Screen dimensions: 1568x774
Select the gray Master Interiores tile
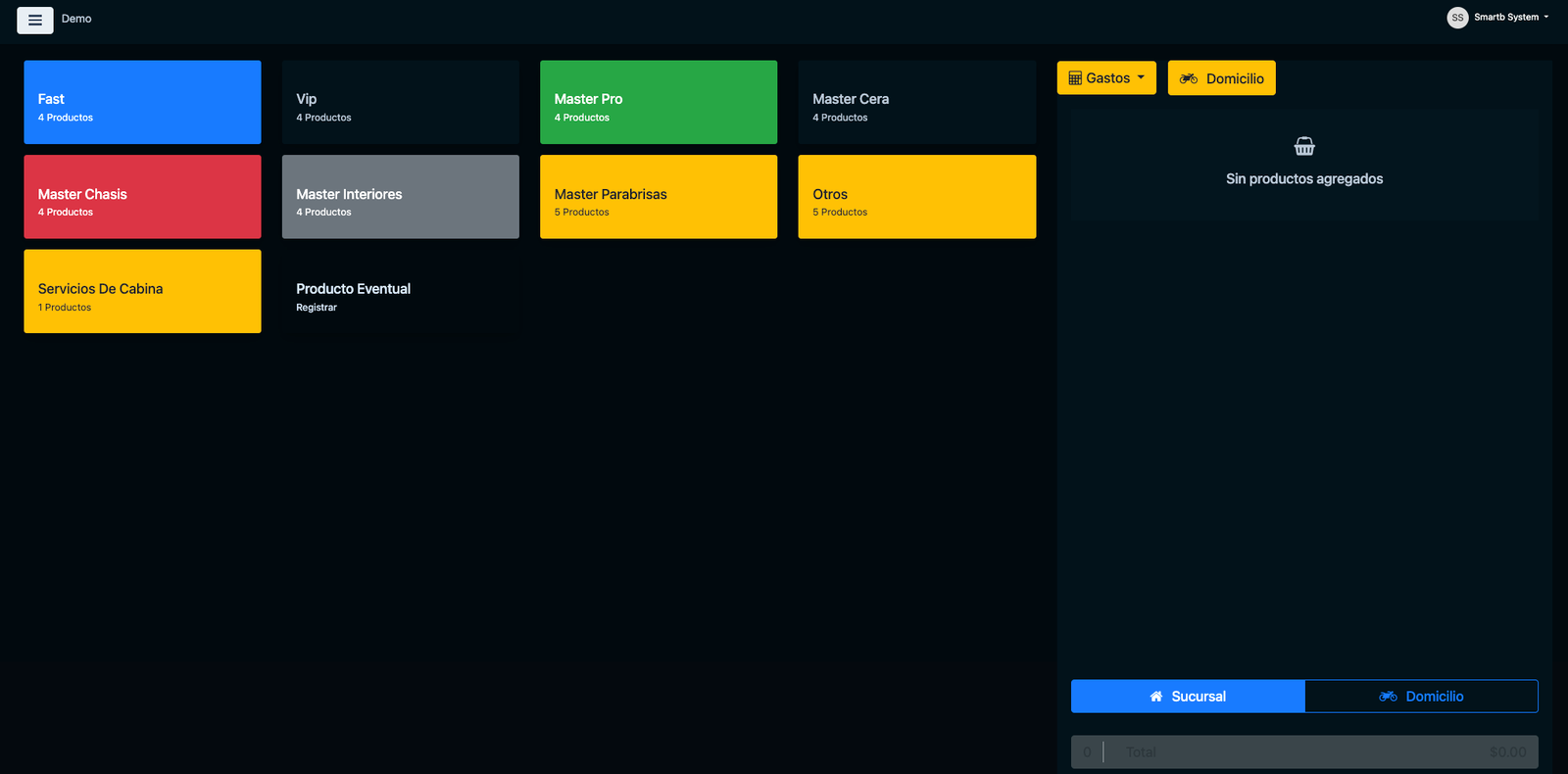click(x=401, y=197)
